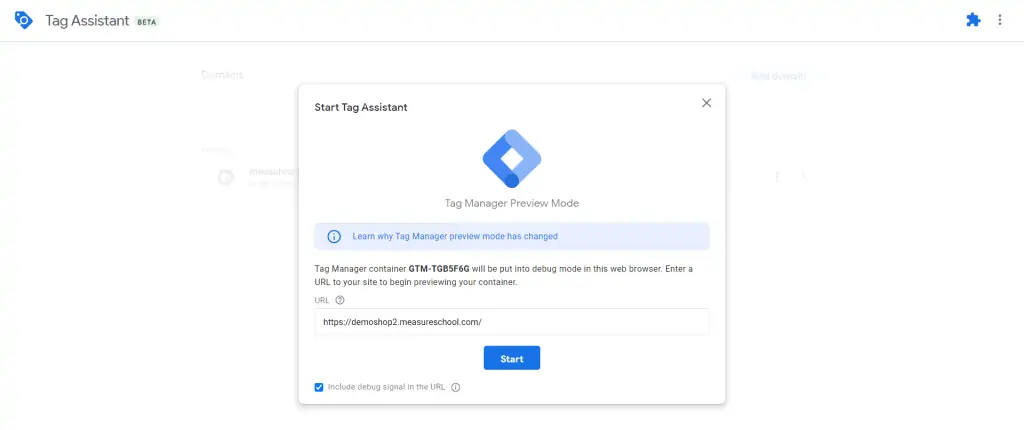Viewport: 1024px width, 430px height.
Task: Click the Tag Assistant logo icon
Action: click(x=24, y=20)
